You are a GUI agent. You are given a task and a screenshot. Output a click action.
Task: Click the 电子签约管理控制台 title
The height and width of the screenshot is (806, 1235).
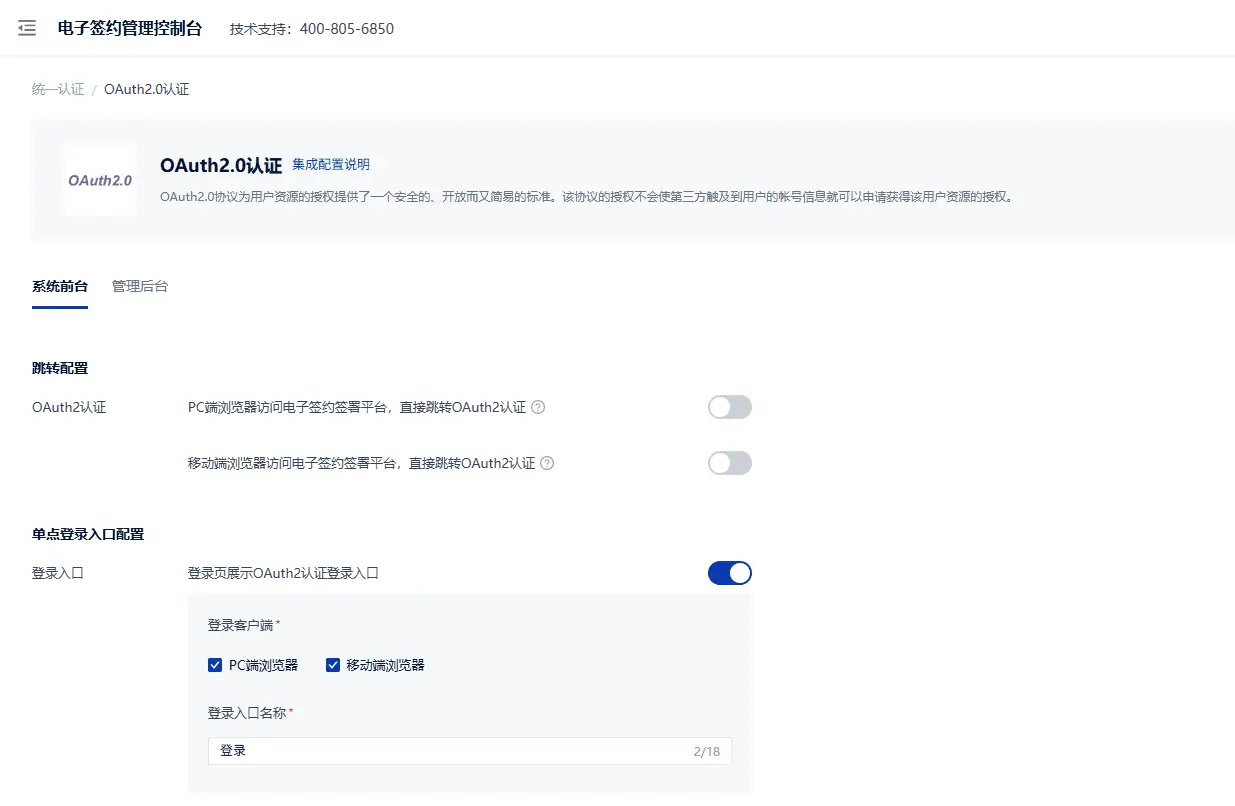130,28
